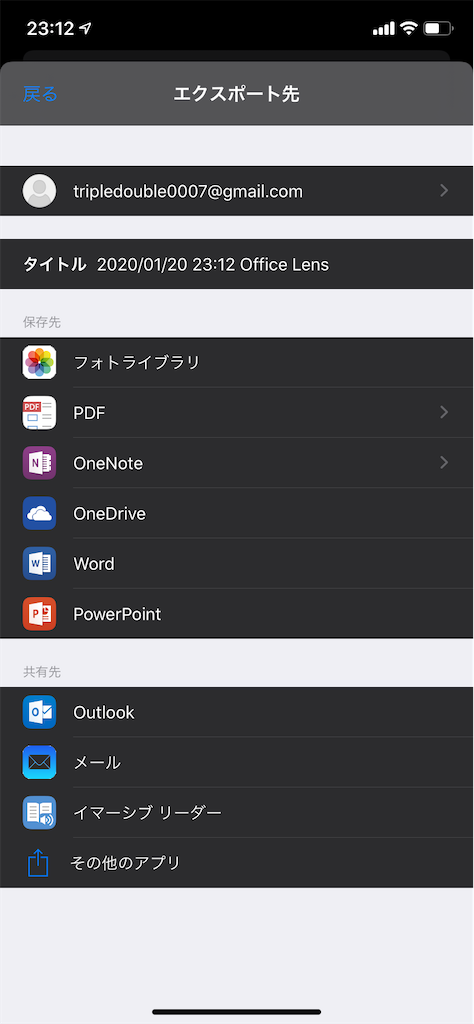
Task: Tap the タイトル label
Action: click(54, 264)
